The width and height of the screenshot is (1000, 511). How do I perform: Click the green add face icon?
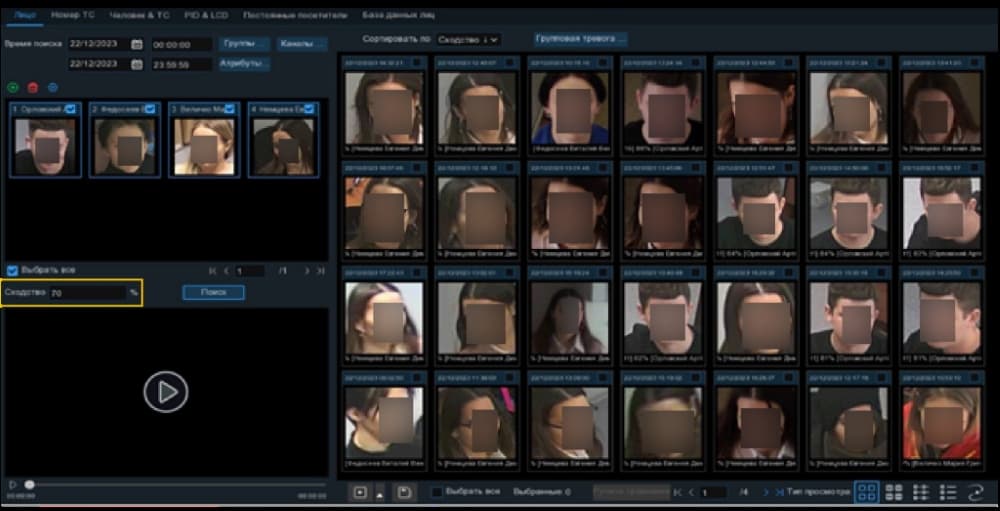click(x=13, y=87)
